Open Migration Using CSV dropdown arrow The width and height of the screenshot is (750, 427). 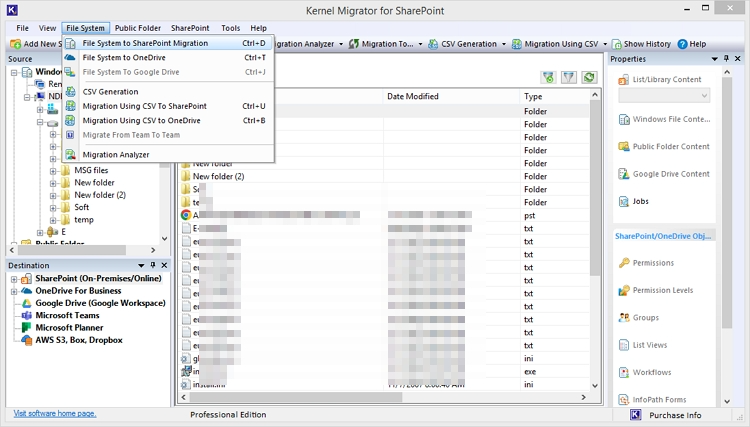tap(605, 44)
